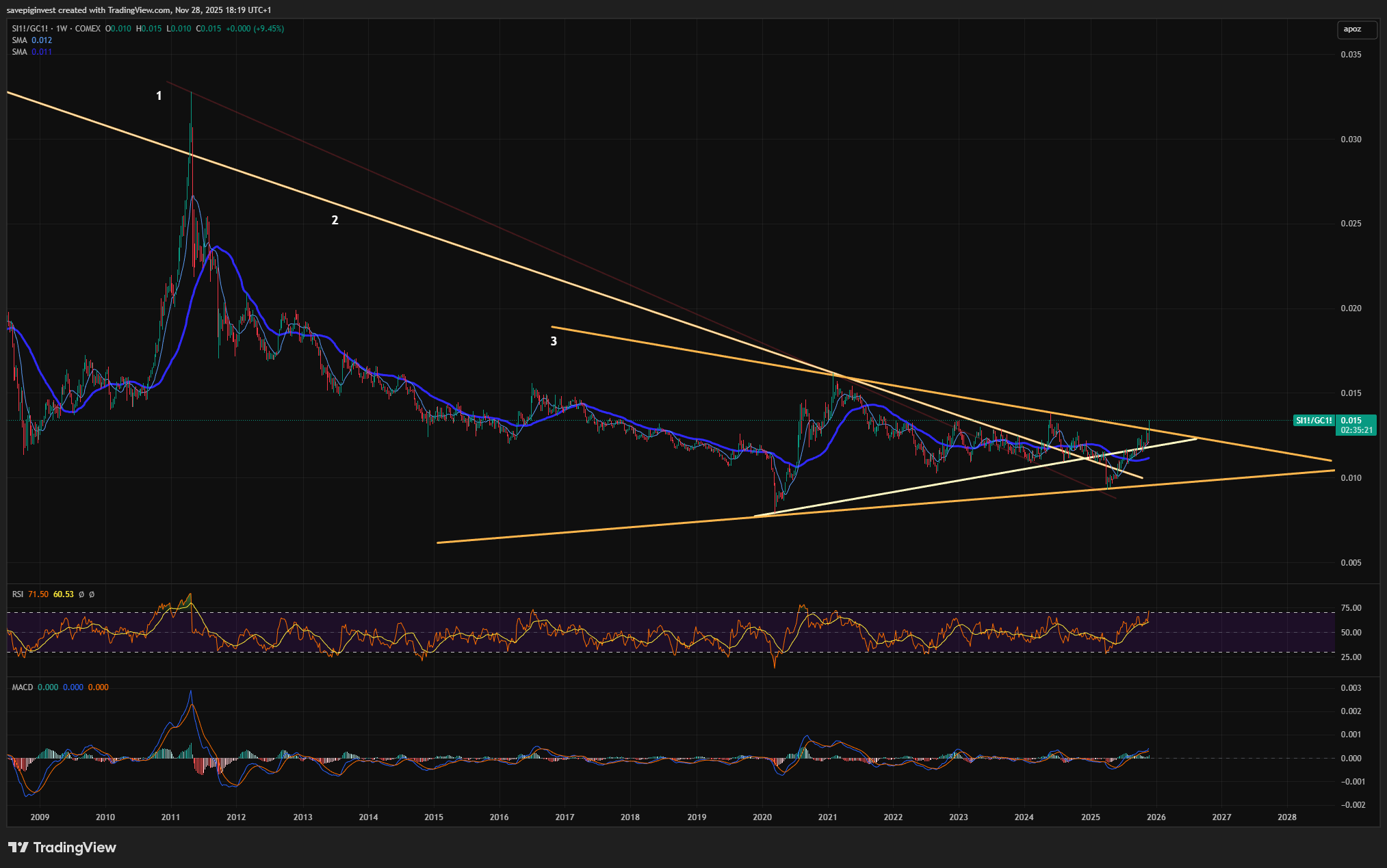Click the TradingView logo at bottom left
1387x868 pixels.
63,847
